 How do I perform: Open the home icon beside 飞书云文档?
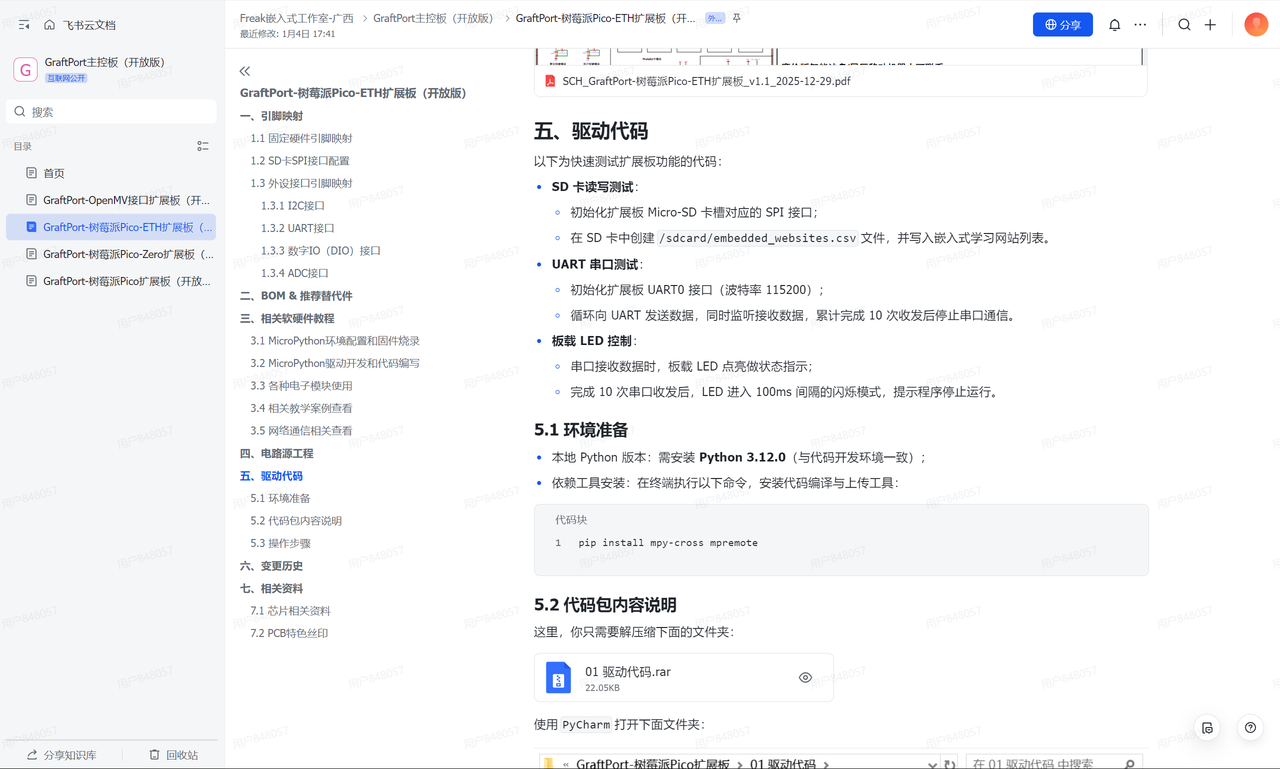click(x=49, y=25)
